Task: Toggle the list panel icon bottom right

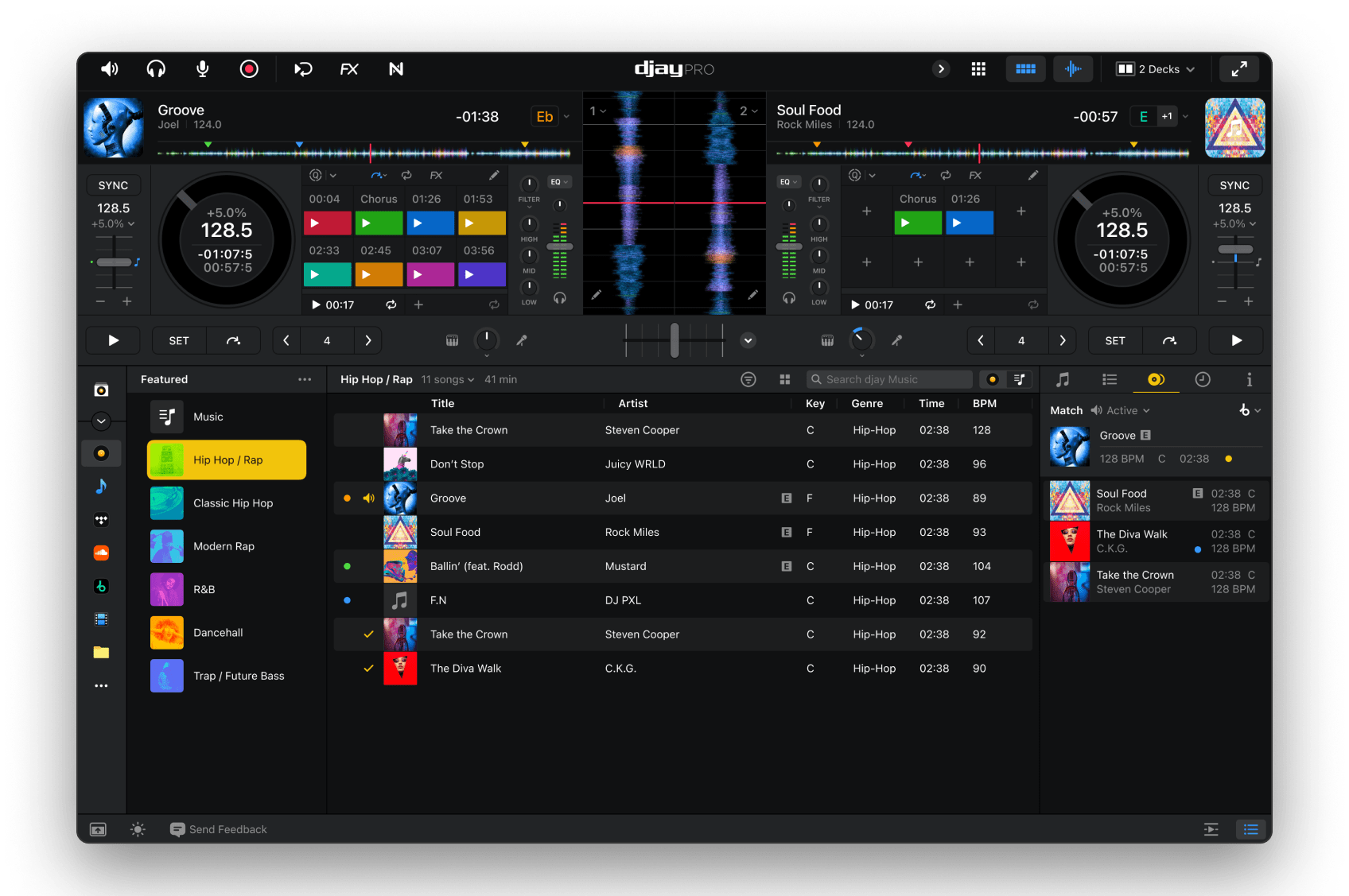Action: 1250,829
